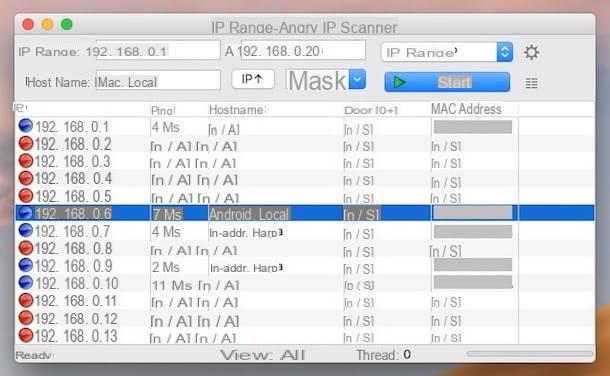Click the red status icon for 192.168.0.3

coord(26,161)
